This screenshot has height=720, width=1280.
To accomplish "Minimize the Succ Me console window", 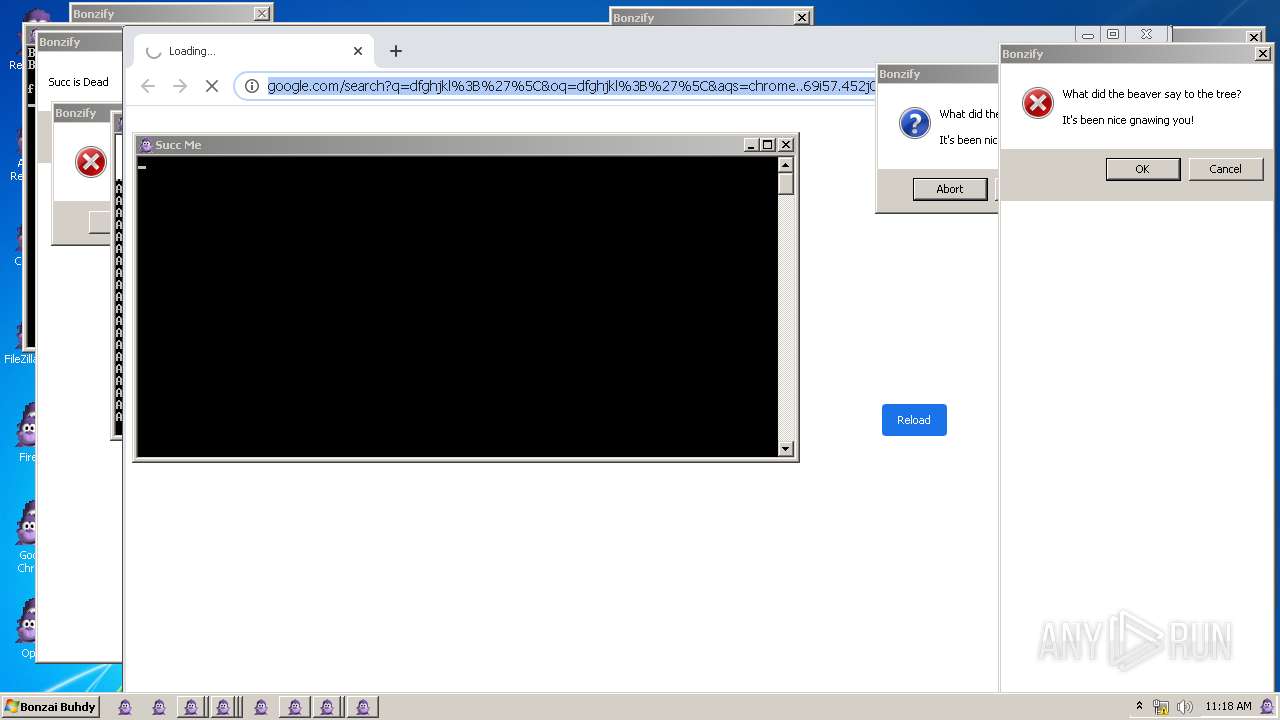I will point(751,145).
